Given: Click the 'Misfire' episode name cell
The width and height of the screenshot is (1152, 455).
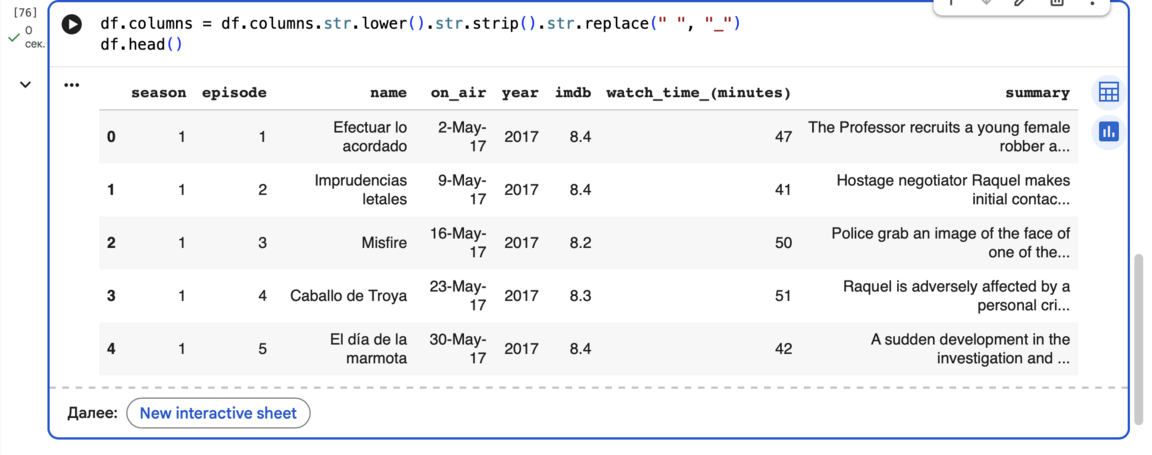Looking at the screenshot, I should (384, 243).
